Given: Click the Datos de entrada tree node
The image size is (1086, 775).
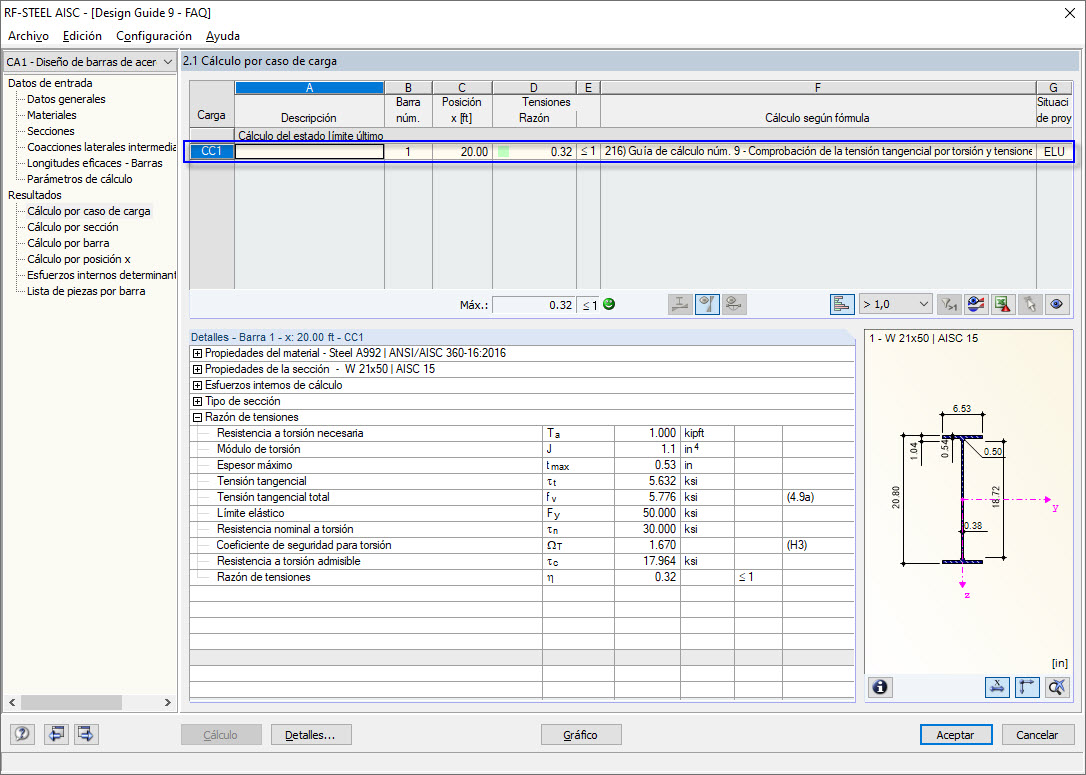Looking at the screenshot, I should point(50,83).
